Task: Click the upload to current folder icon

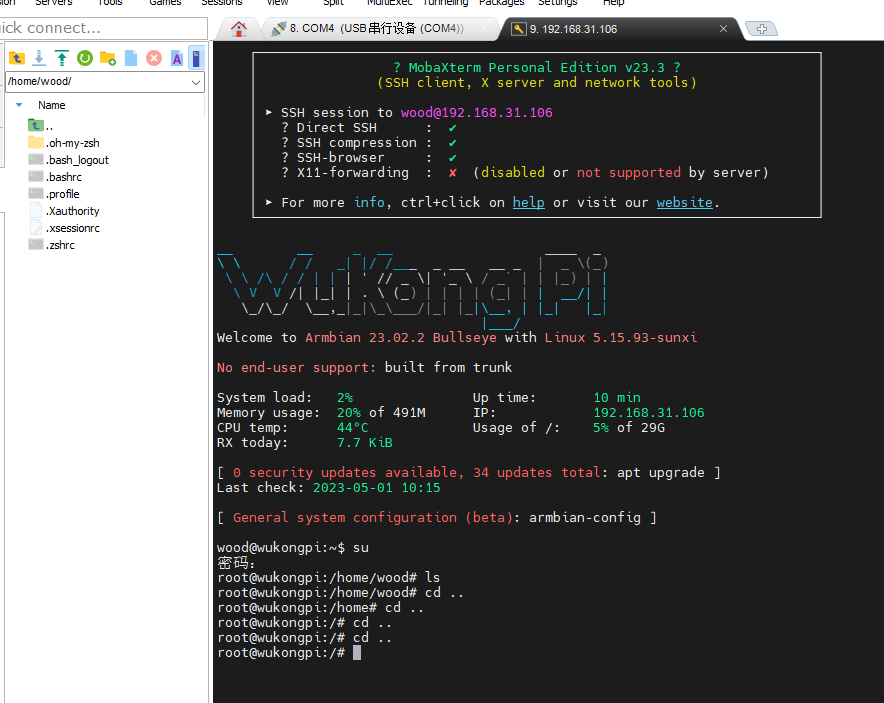Action: tap(61, 58)
